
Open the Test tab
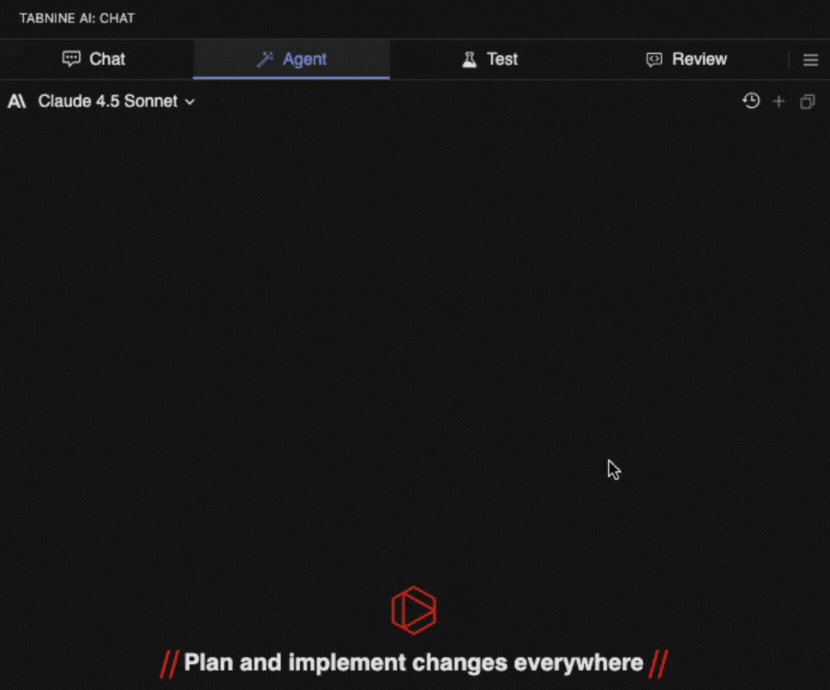pyautogui.click(x=490, y=59)
